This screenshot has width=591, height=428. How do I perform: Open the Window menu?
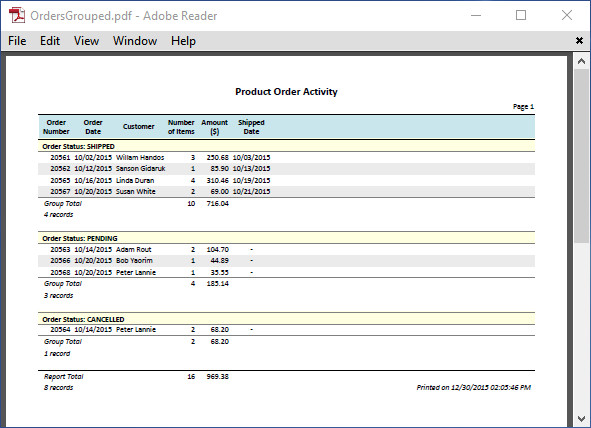coord(135,41)
